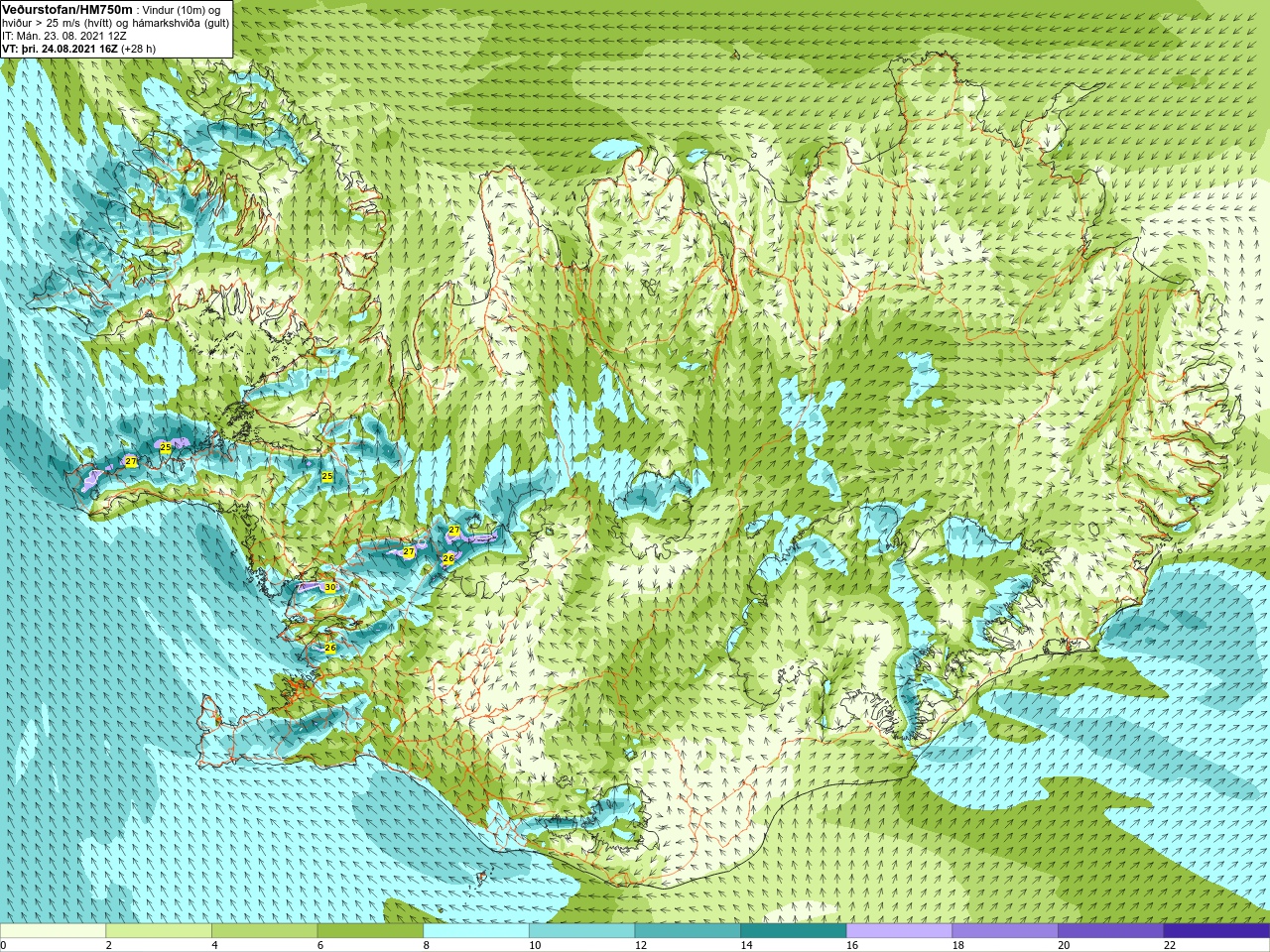Click the legend scale value 0
The height and width of the screenshot is (952, 1270).
[4, 945]
